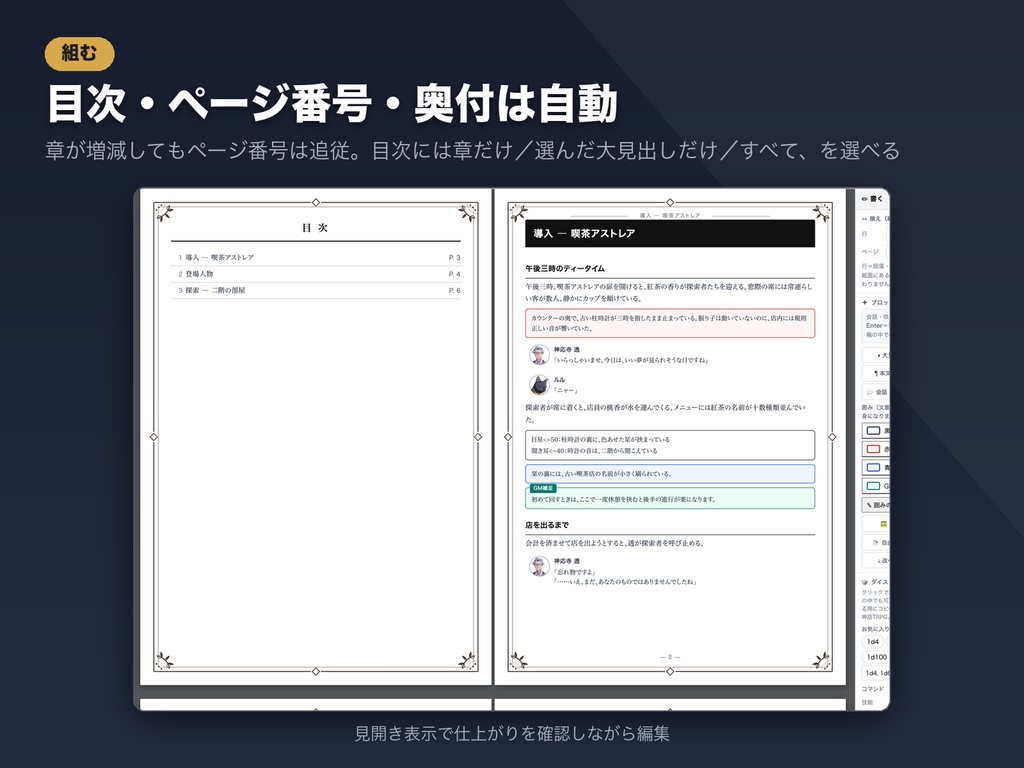
Task: Click the black chapter heading 導入 — 喫茶アストレア
Action: click(669, 233)
